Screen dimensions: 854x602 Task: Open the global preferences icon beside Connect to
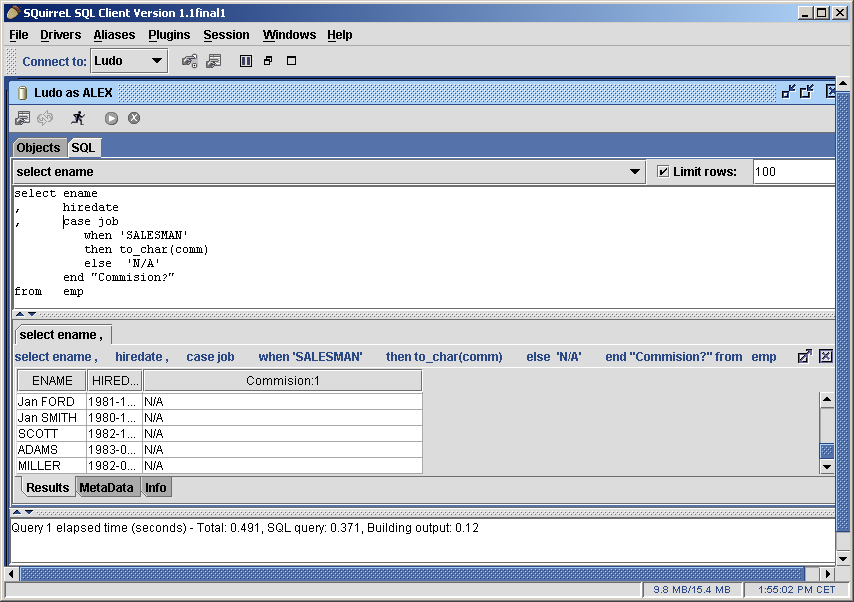189,61
